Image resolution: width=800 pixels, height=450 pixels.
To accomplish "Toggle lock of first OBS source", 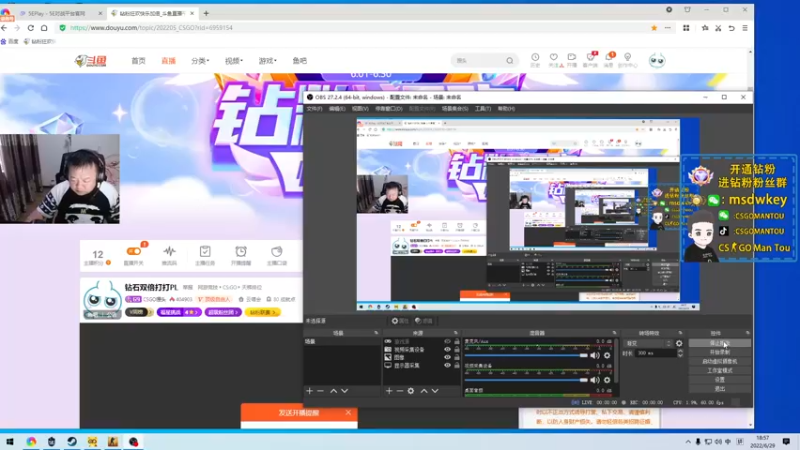I will pyautogui.click(x=457, y=341).
